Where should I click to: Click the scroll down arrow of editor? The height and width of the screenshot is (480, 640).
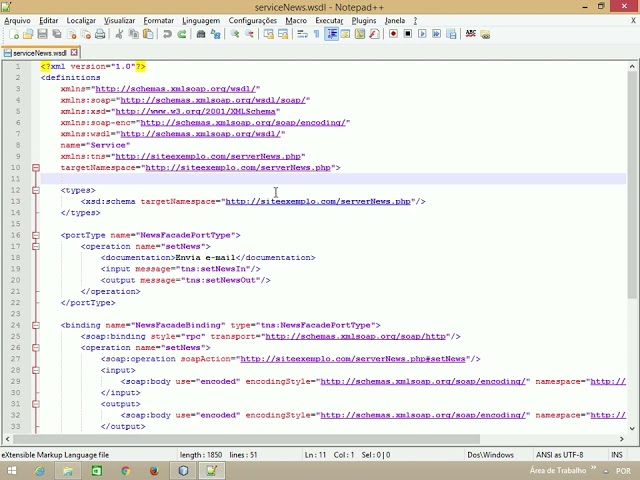click(632, 429)
